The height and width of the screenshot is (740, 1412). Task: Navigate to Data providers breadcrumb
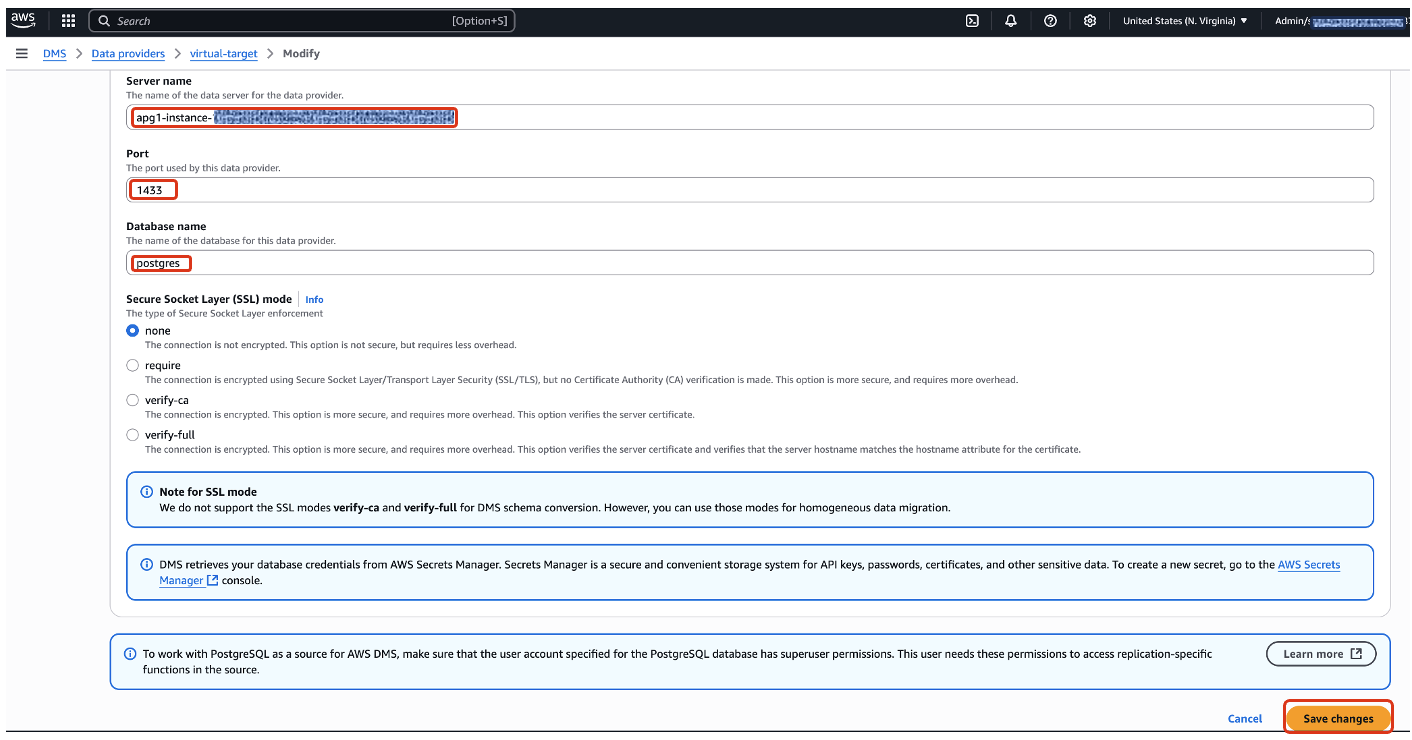128,53
